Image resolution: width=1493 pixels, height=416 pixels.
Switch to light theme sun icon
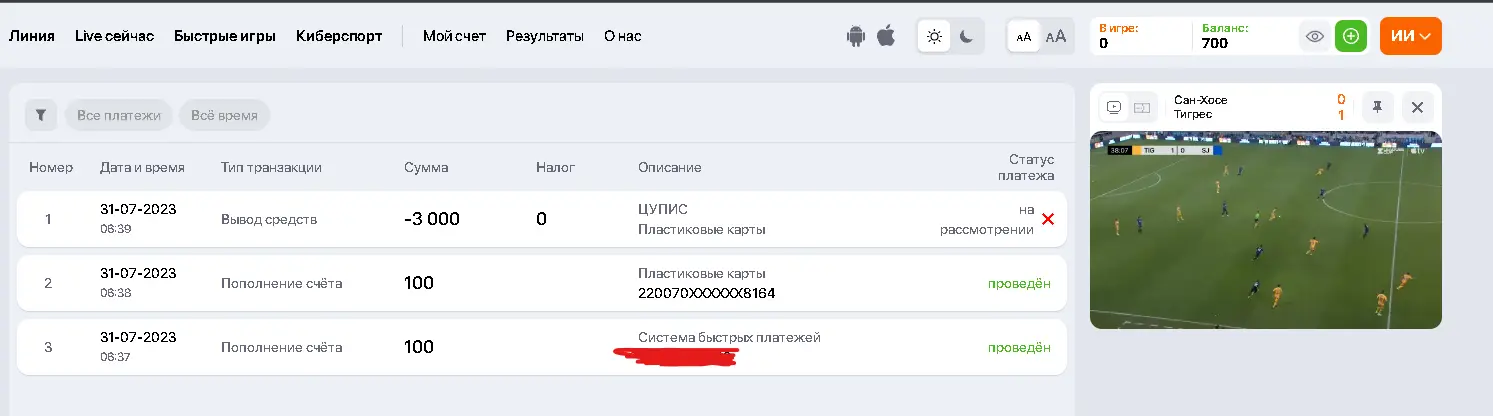point(934,36)
